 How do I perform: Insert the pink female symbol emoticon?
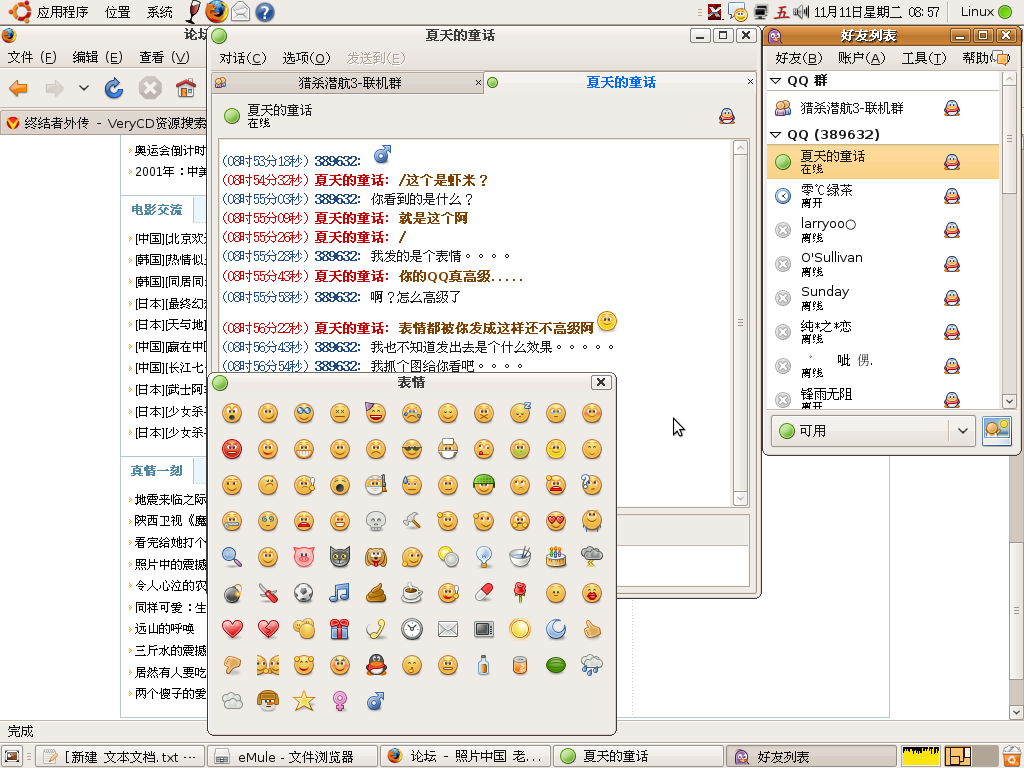(340, 701)
